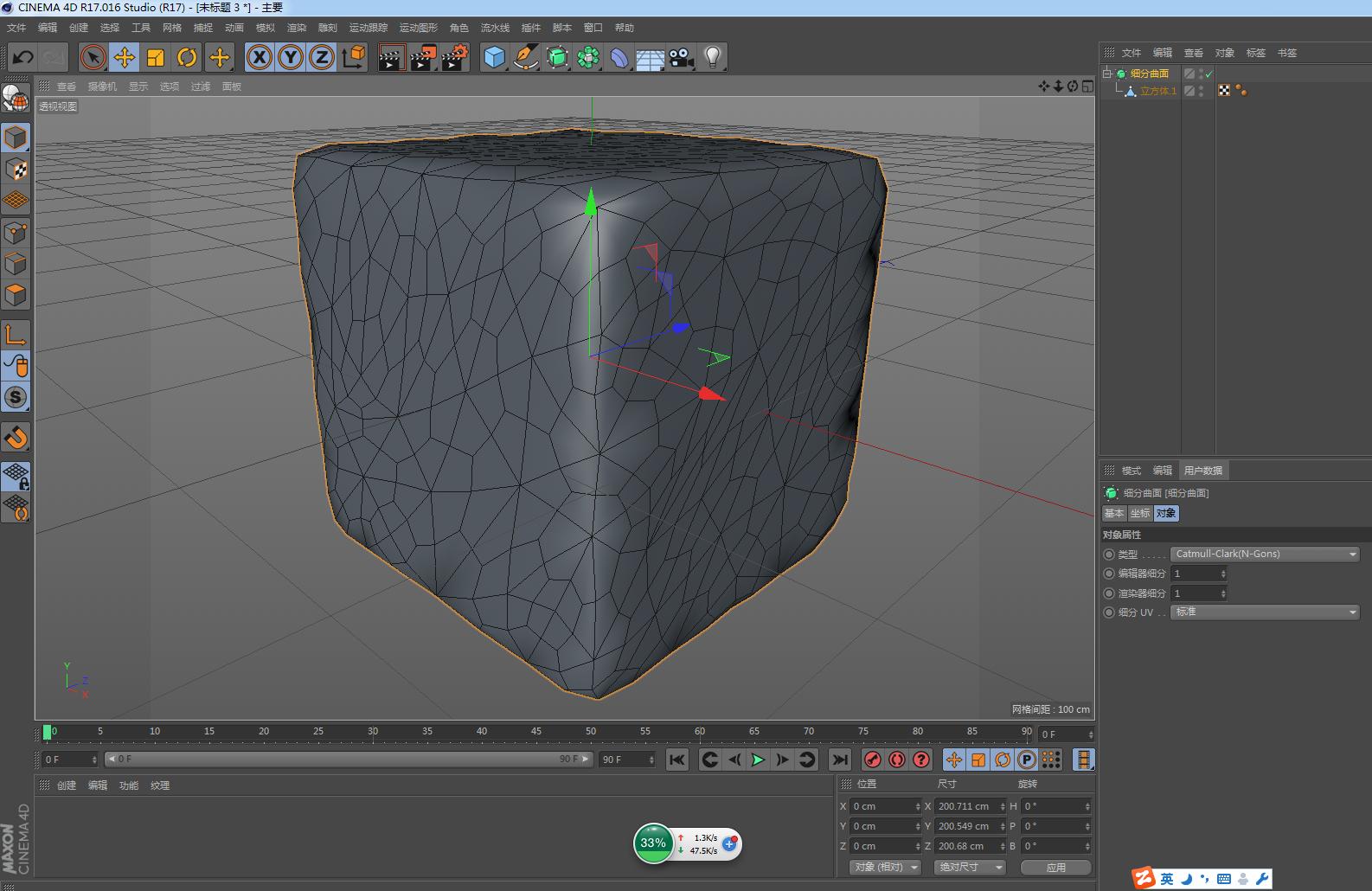The height and width of the screenshot is (891, 1372).
Task: Collapse the 细分曲面 tree node
Action: point(1106,74)
